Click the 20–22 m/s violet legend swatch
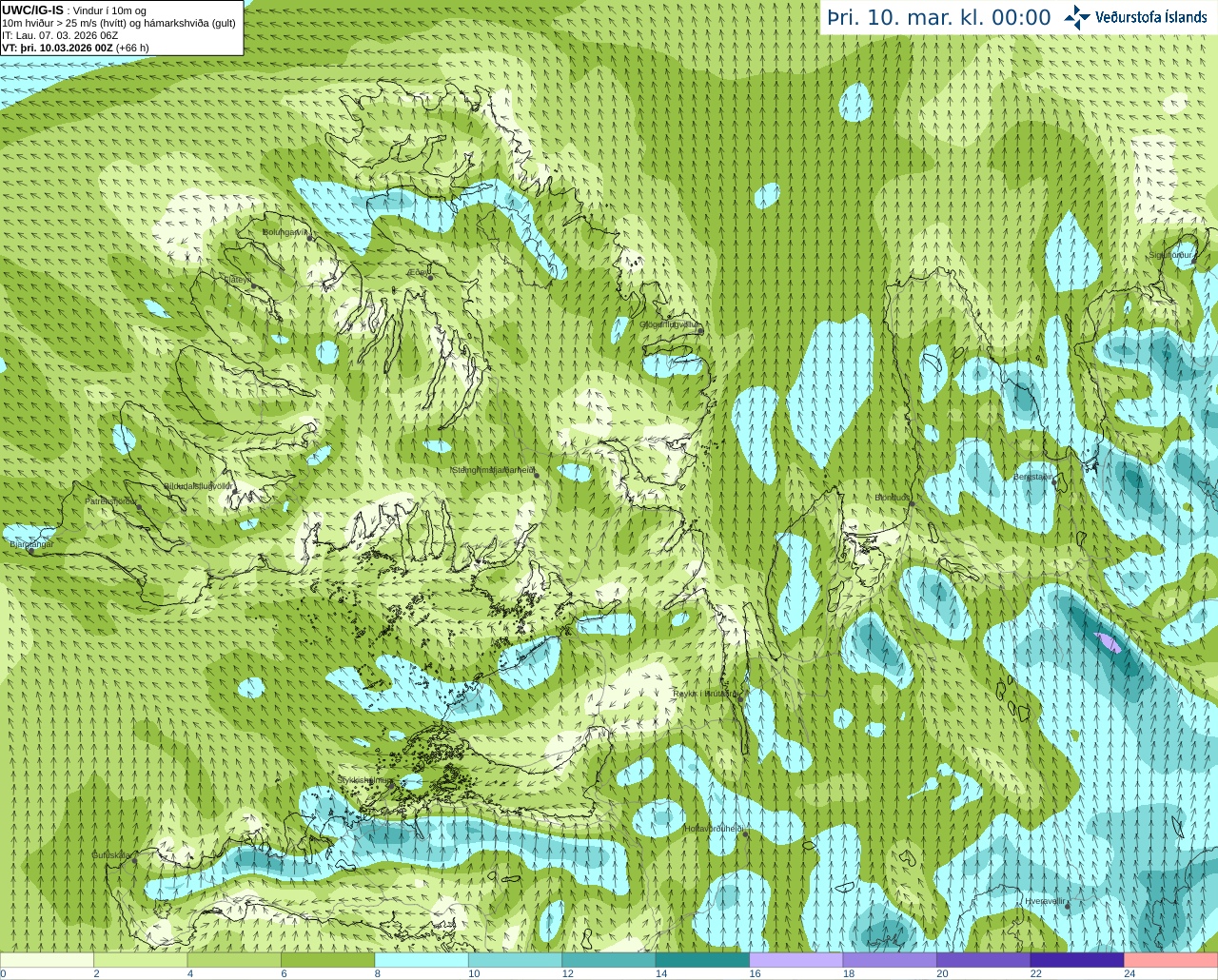 click(984, 960)
